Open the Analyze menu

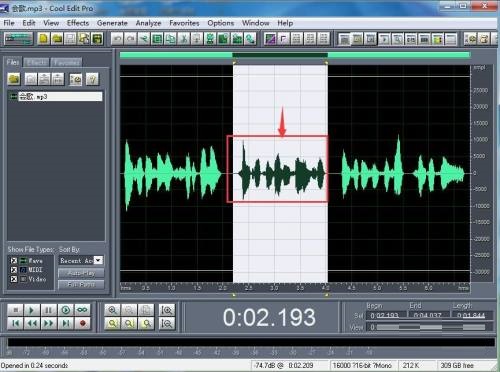point(148,23)
